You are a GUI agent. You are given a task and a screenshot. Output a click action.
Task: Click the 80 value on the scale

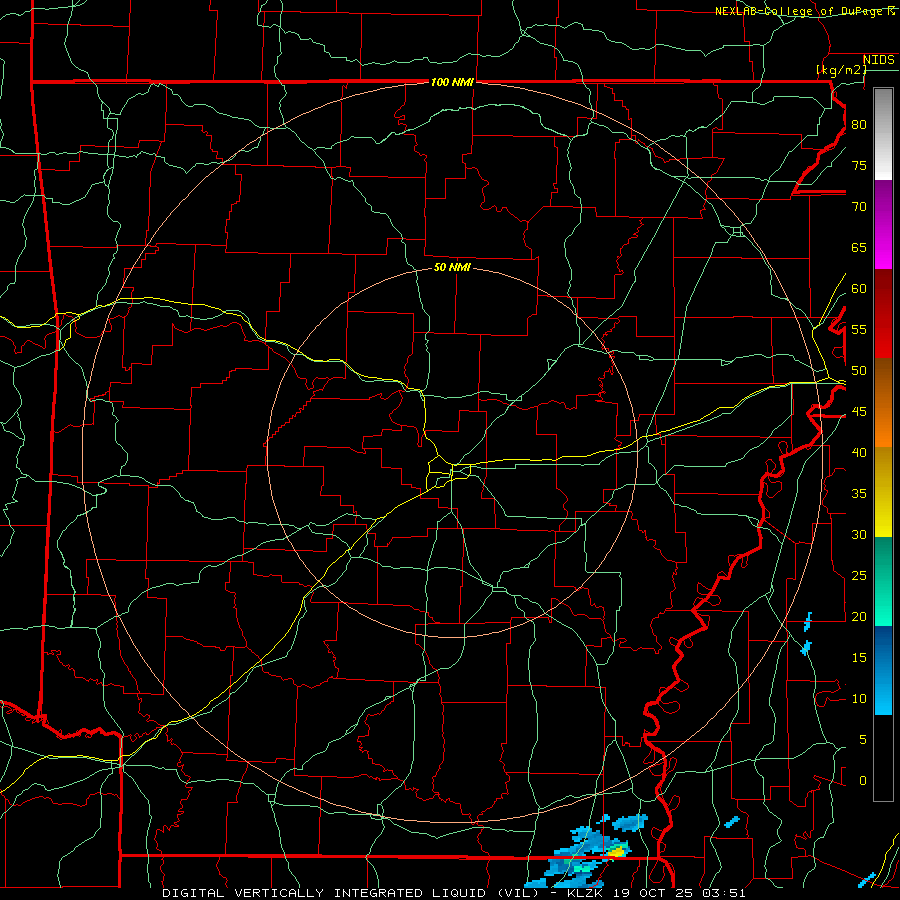(x=859, y=125)
